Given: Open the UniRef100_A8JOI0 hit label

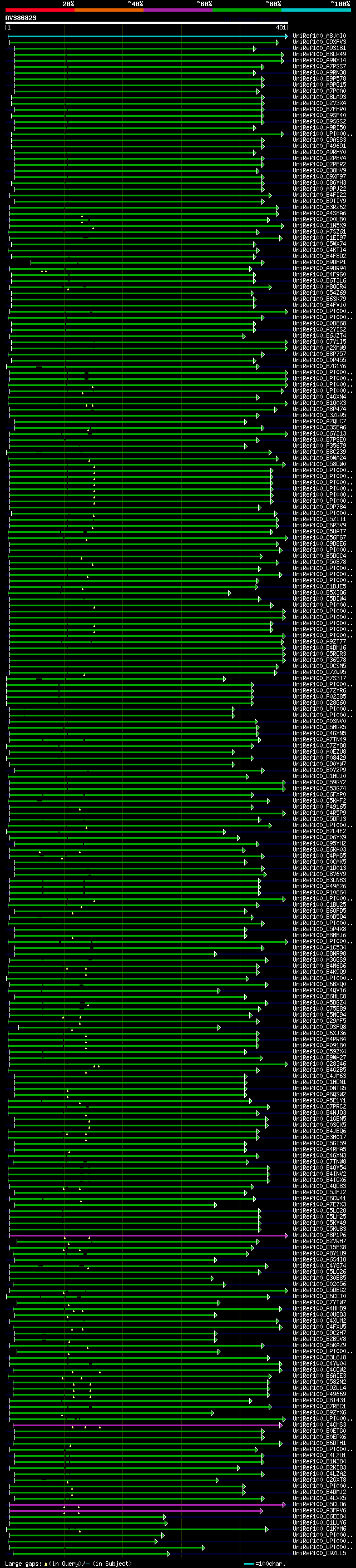Looking at the screenshot, I should (x=319, y=36).
